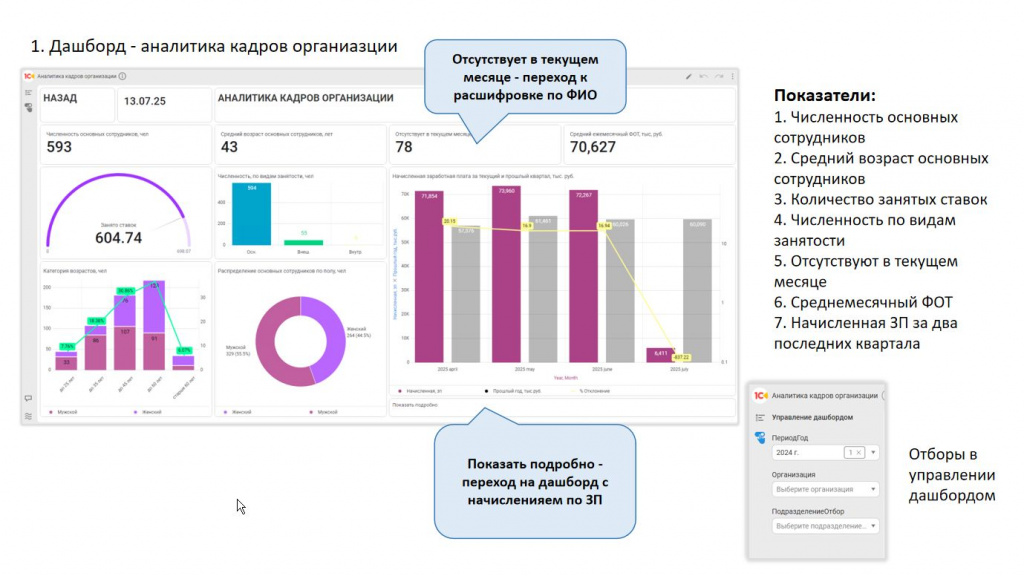This screenshot has height=576, width=1024.
Task: Click the pencil edit icon in dashboard toolbar
Action: (688, 76)
